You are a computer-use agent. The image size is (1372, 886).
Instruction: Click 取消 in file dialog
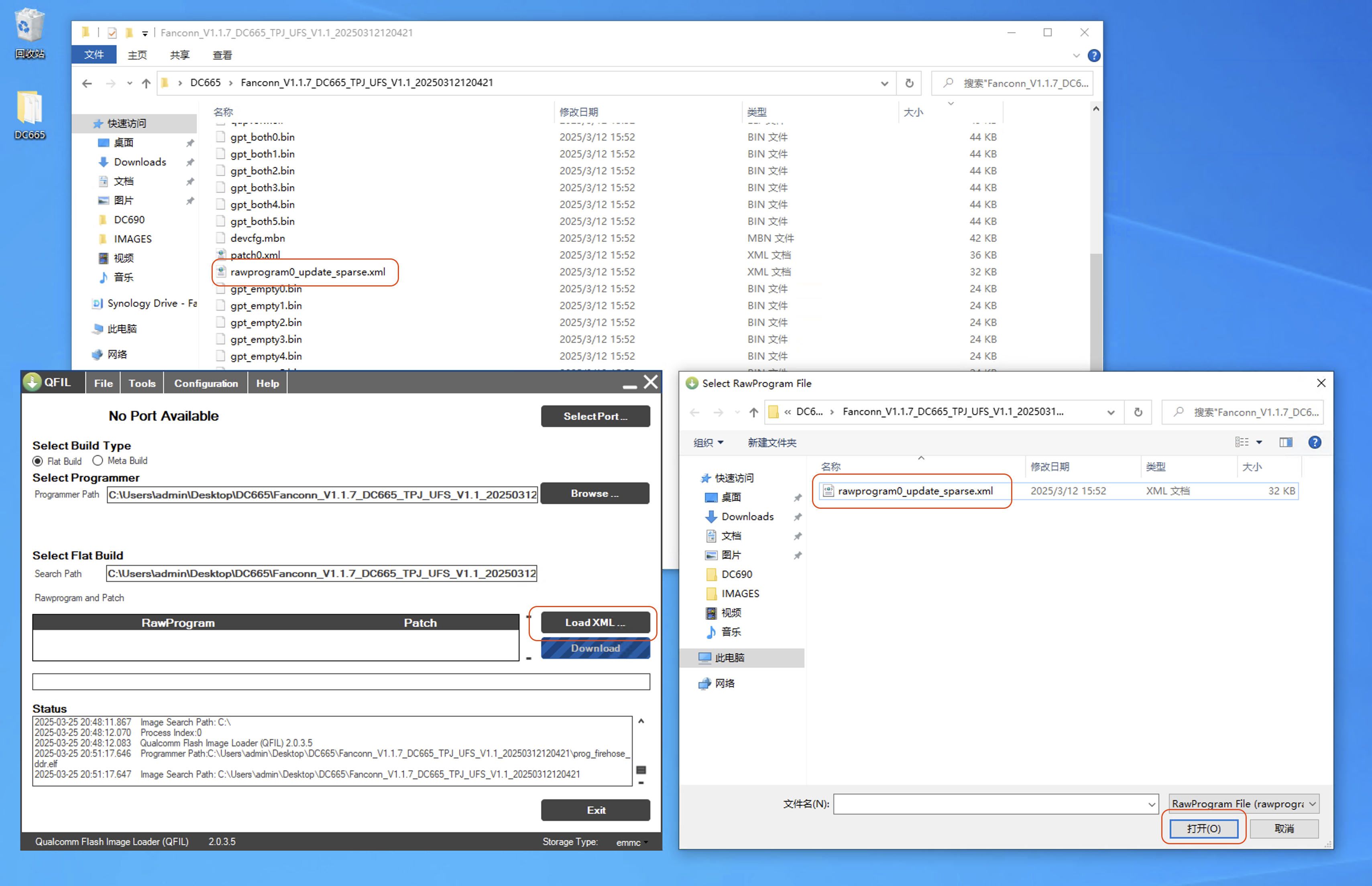1283,829
